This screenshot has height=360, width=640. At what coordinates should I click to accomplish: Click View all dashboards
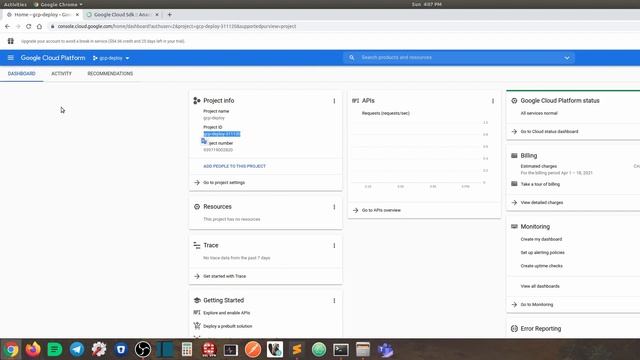[x=540, y=286]
